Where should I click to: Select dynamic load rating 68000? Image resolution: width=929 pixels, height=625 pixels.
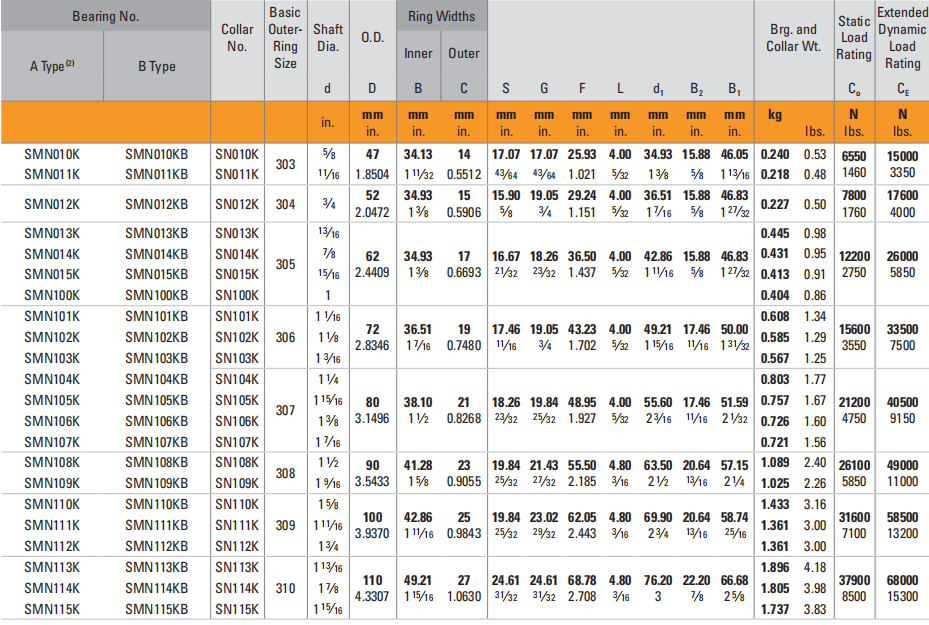tap(902, 580)
